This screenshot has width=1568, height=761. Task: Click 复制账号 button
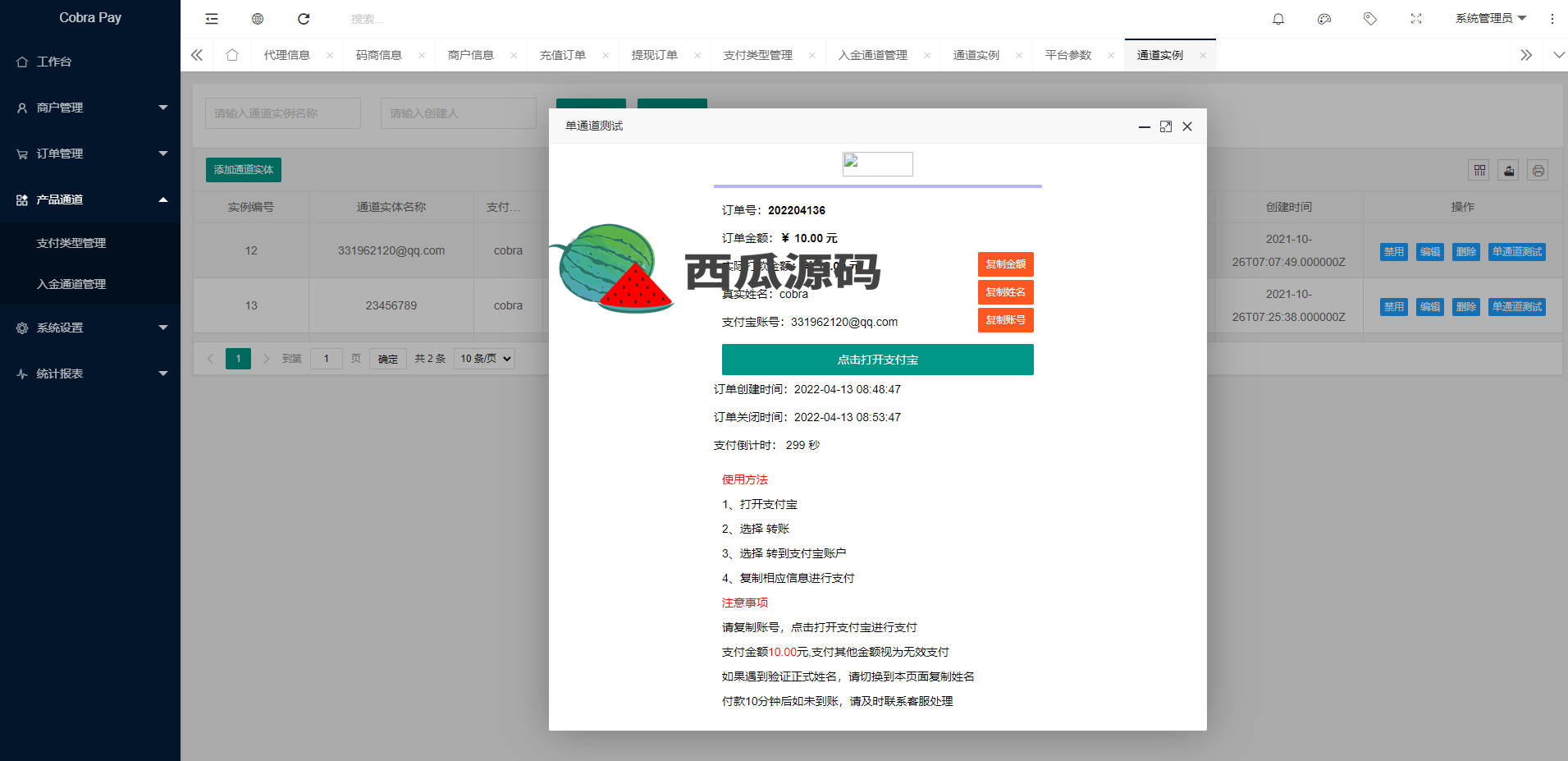pyautogui.click(x=1006, y=320)
